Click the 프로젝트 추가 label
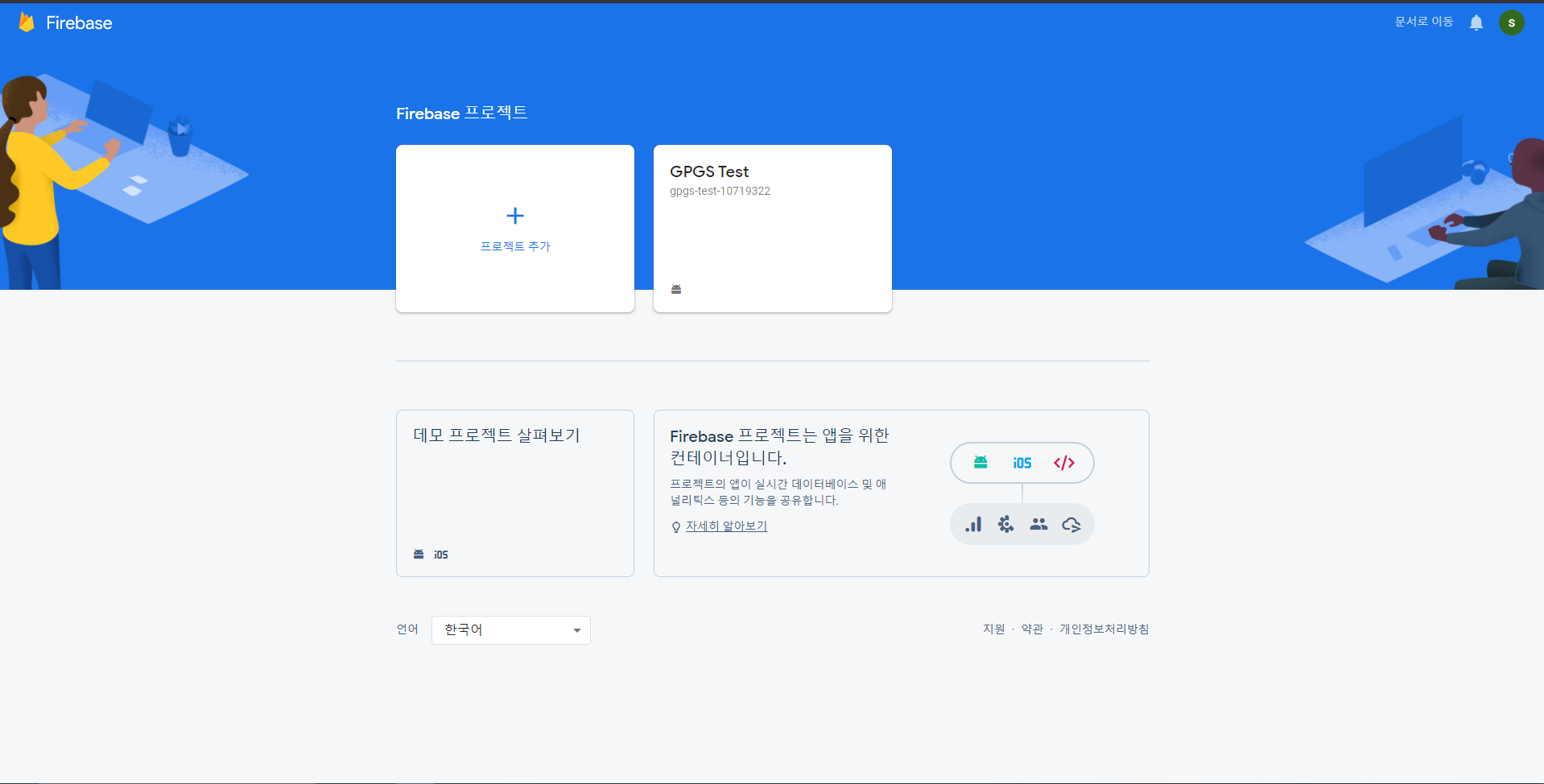 pos(515,246)
